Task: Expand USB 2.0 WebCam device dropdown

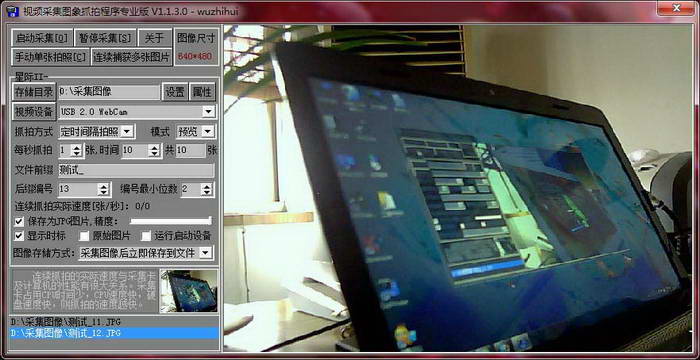Action: [208, 112]
